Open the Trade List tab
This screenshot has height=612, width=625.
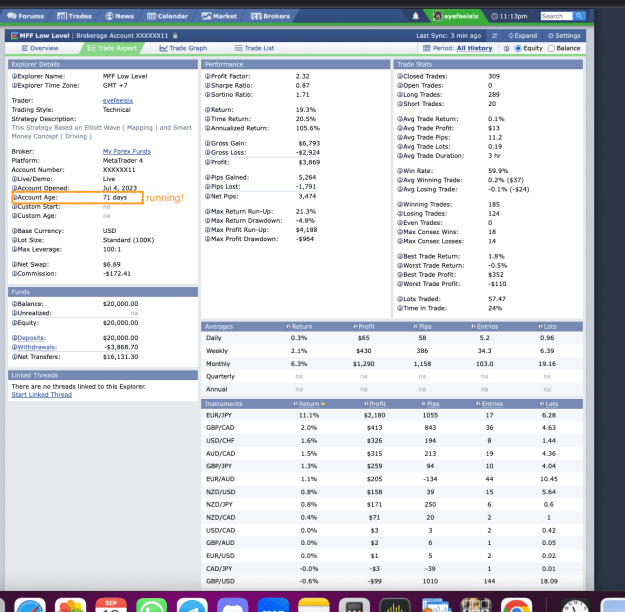pyautogui.click(x=254, y=48)
